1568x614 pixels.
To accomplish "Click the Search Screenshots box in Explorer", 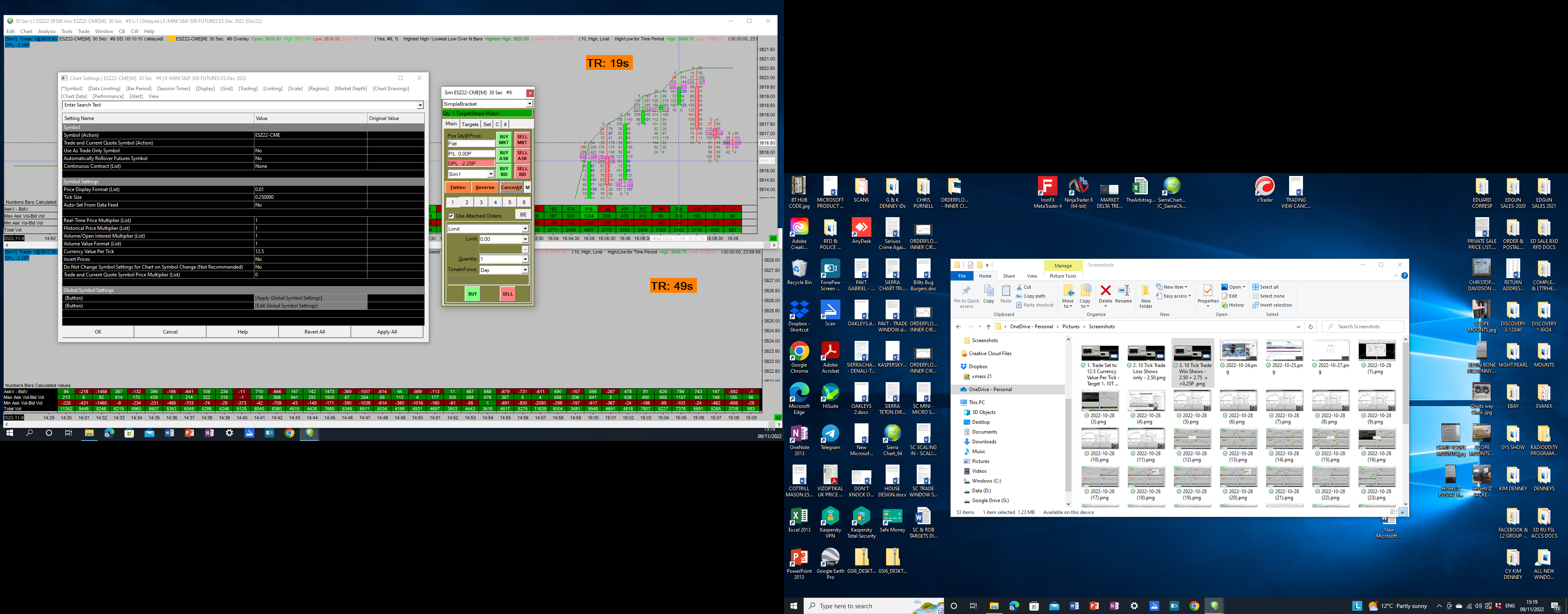I will tap(1363, 327).
